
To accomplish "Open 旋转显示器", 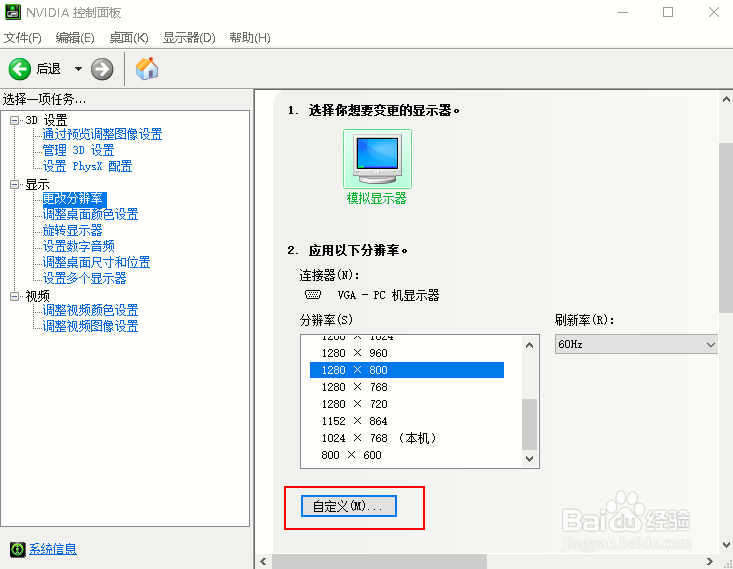I will (x=72, y=230).
